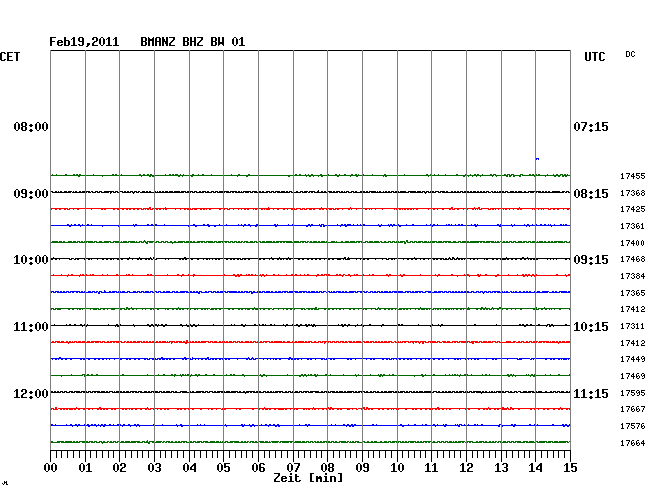Click the green trace with DC value 17664

click(x=310, y=442)
